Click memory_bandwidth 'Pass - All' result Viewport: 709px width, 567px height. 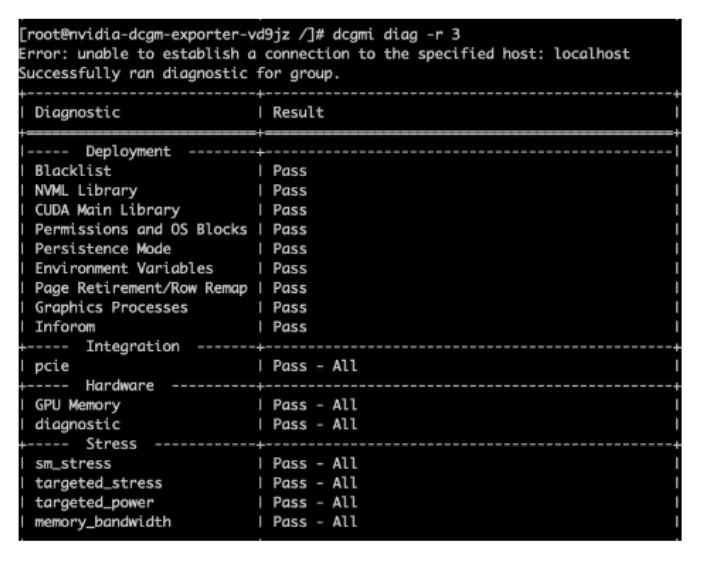click(315, 522)
